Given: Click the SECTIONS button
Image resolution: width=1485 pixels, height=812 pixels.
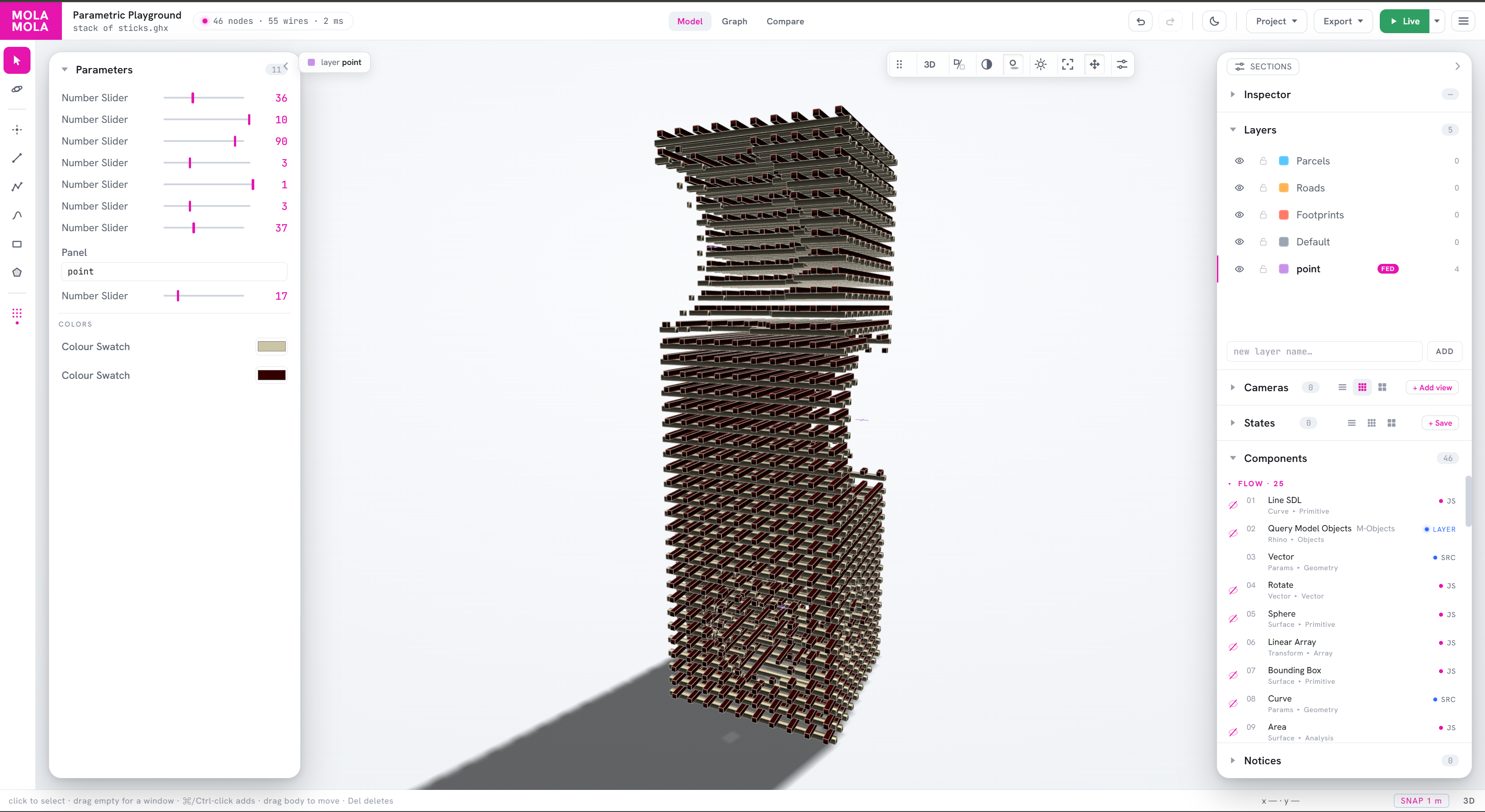Looking at the screenshot, I should pyautogui.click(x=1263, y=66).
